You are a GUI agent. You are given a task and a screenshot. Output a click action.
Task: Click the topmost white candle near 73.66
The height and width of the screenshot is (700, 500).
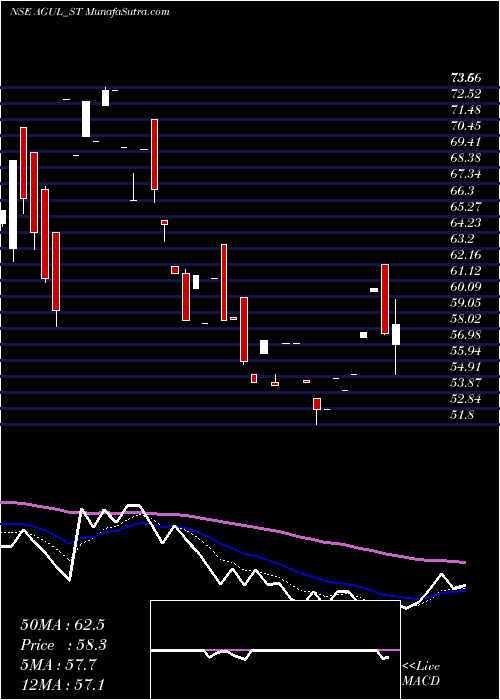105,97
